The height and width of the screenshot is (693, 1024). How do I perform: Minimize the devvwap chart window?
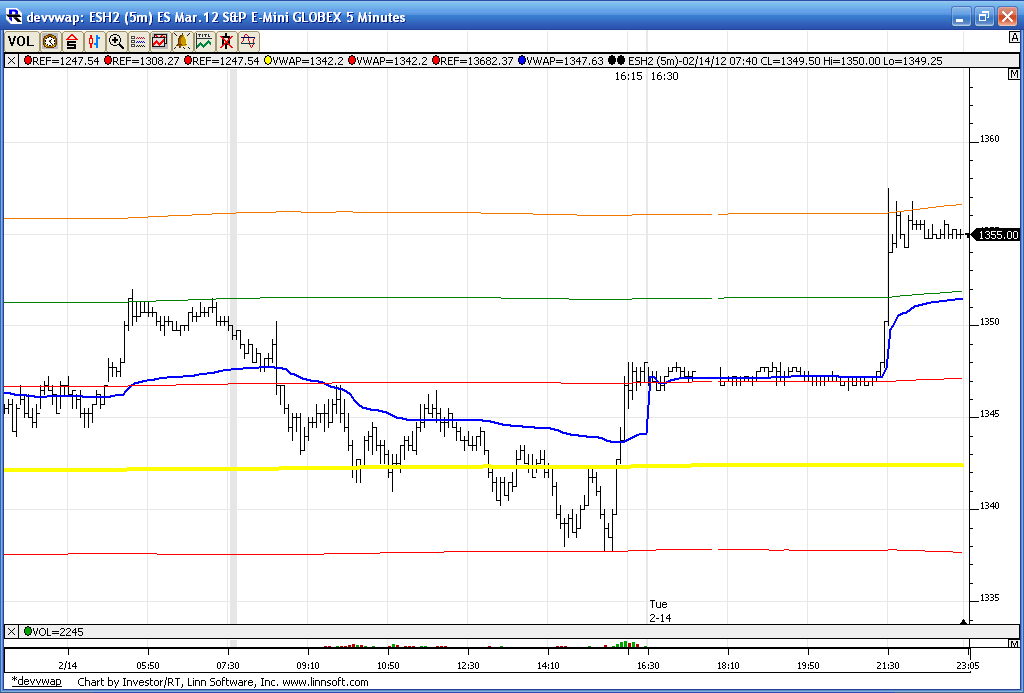961,17
